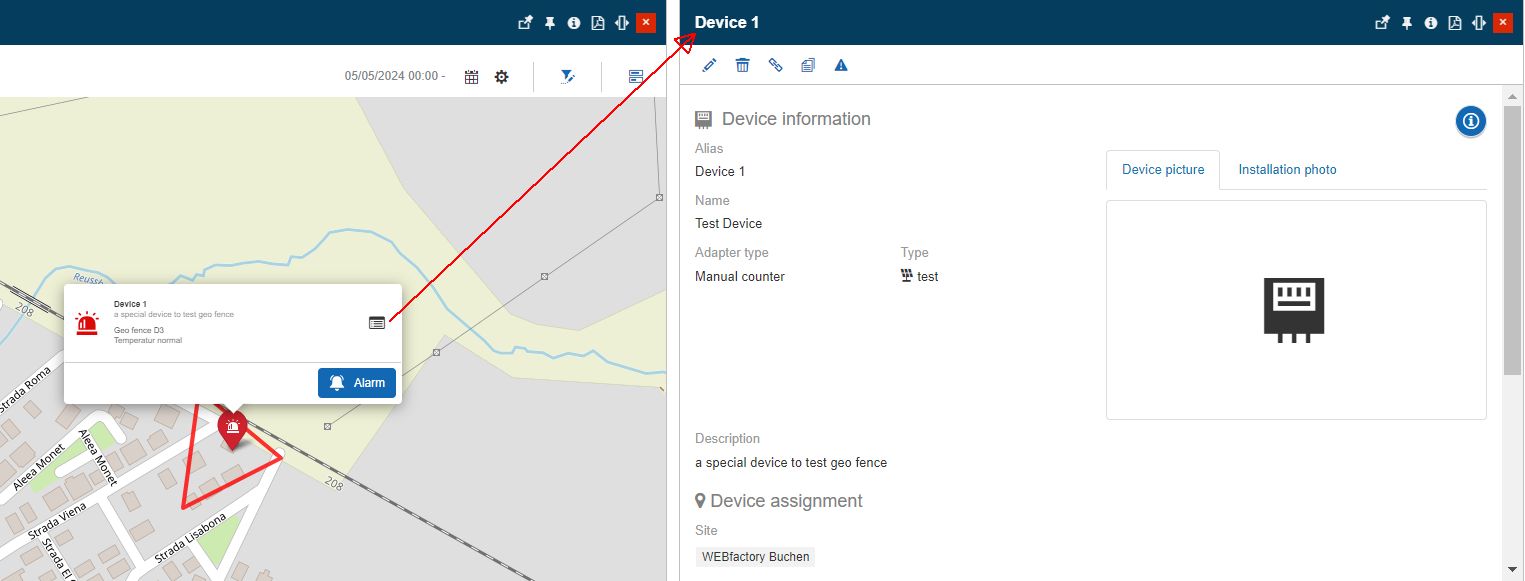This screenshot has height=581, width=1525.
Task: Open the link assignment icon for Device 1
Action: click(776, 64)
